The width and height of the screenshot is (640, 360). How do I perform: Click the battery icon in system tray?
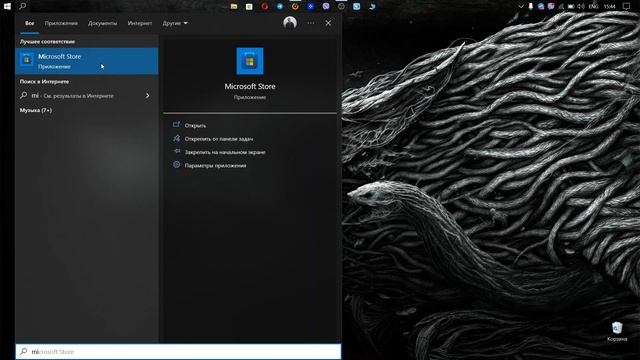(571, 6)
